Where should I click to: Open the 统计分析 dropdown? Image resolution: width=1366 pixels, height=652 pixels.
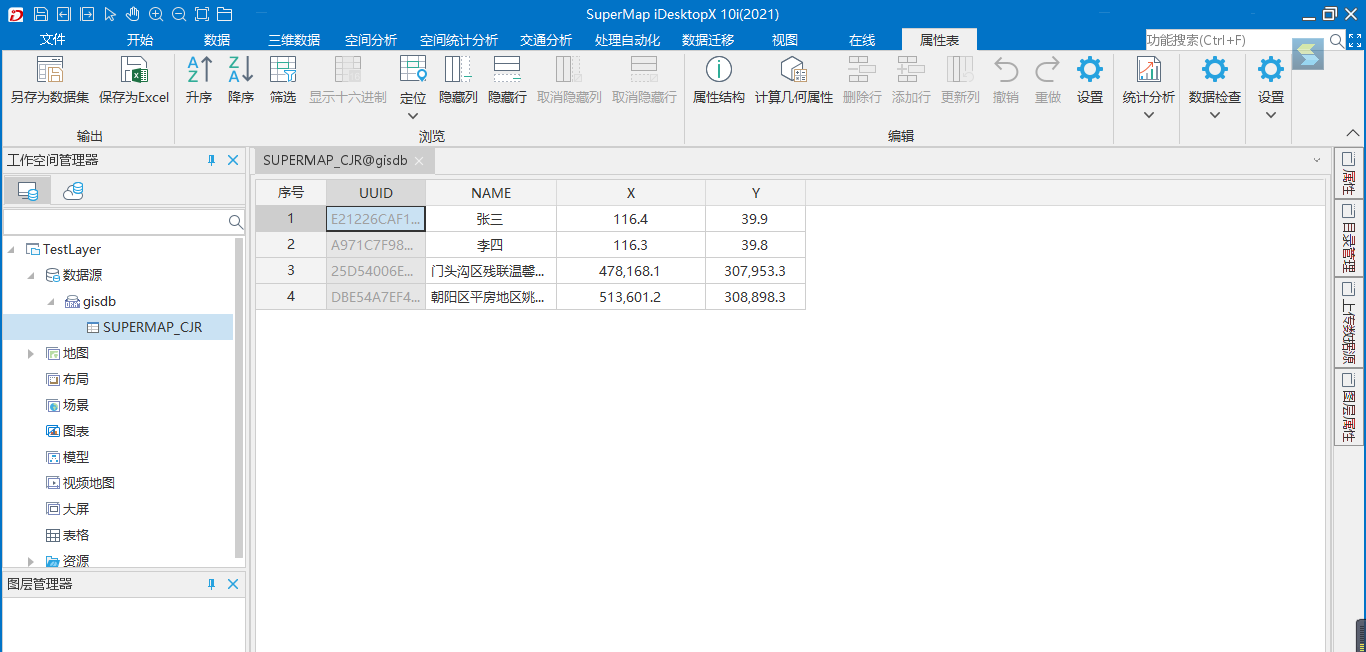tap(1149, 115)
